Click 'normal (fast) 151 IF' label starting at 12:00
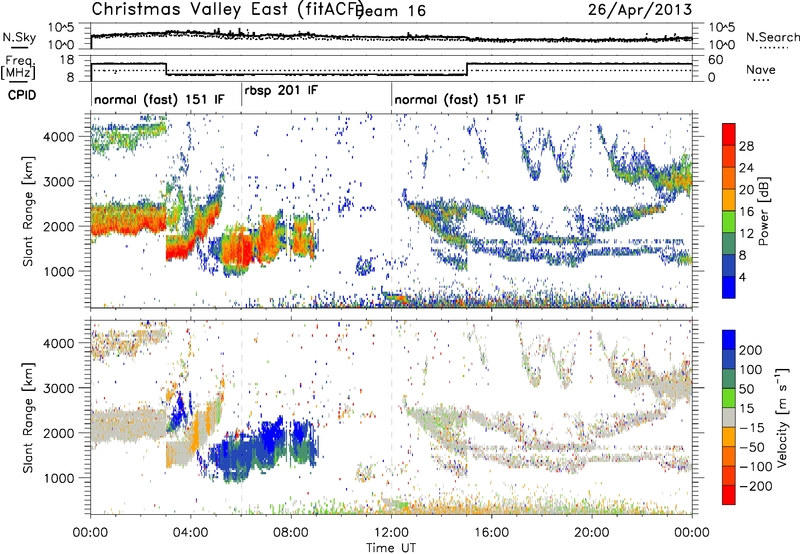 point(459,99)
